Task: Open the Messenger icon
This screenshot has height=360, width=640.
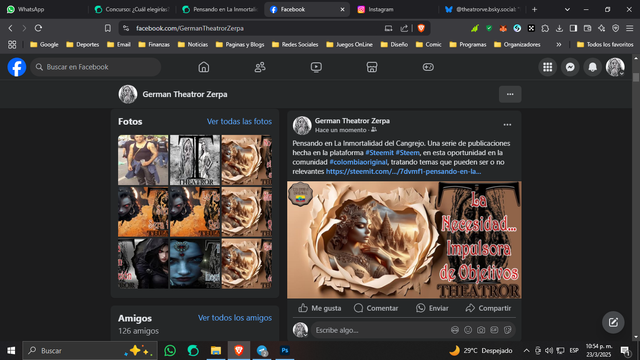Action: (x=570, y=67)
